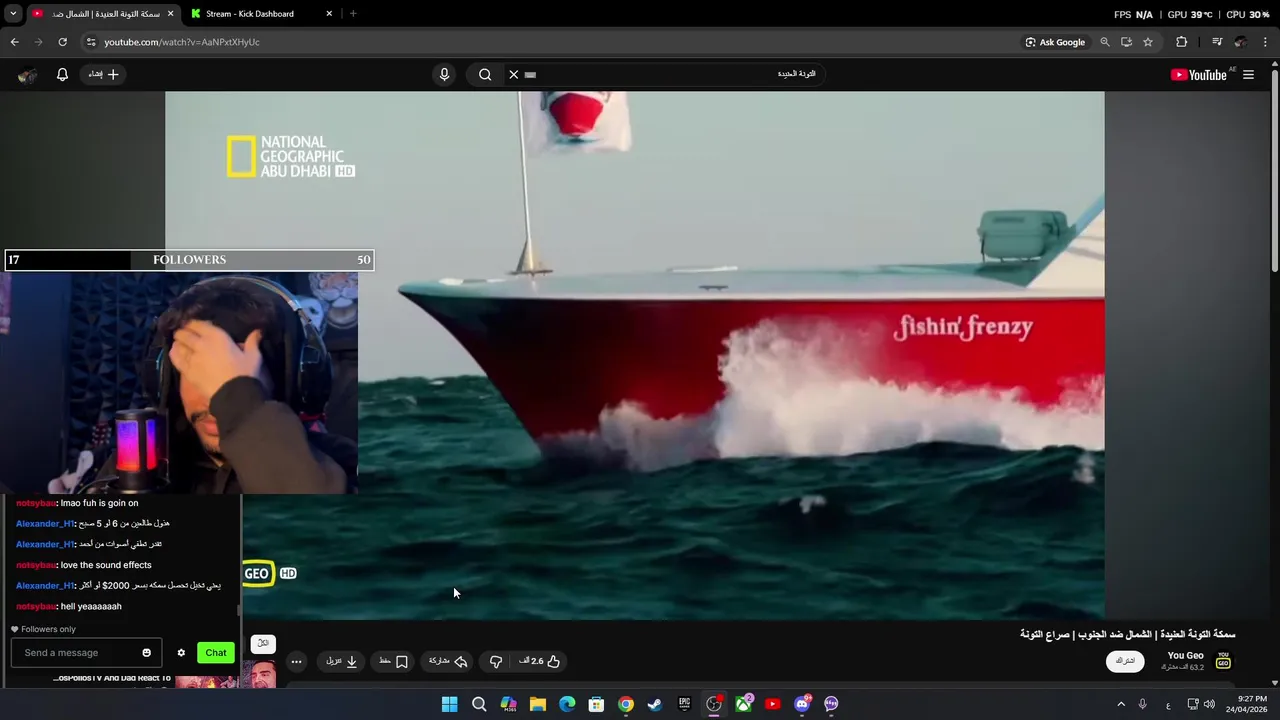Open Google Chrome from taskbar
The height and width of the screenshot is (720, 1280).
625,704
